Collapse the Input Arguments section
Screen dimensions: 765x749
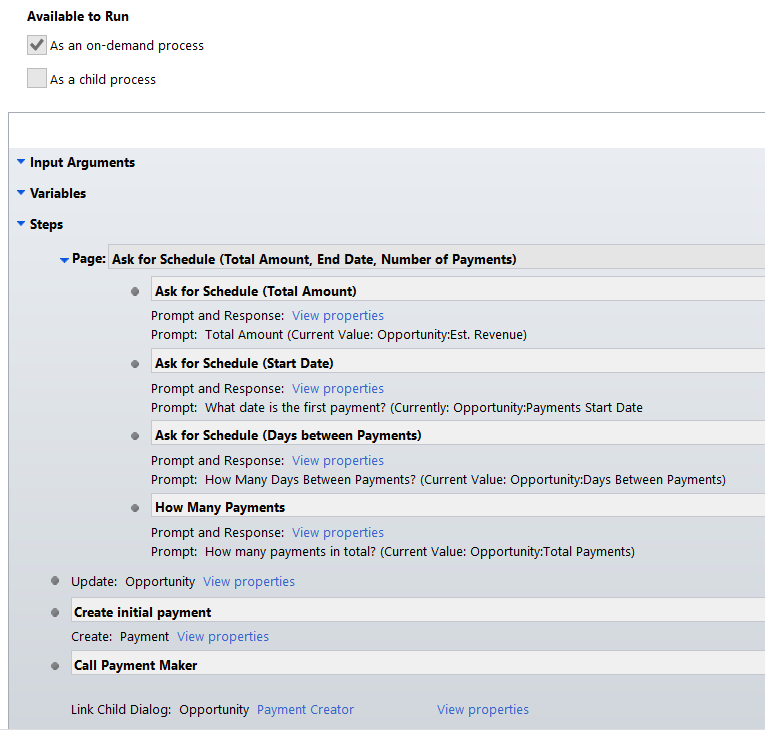click(x=21, y=162)
